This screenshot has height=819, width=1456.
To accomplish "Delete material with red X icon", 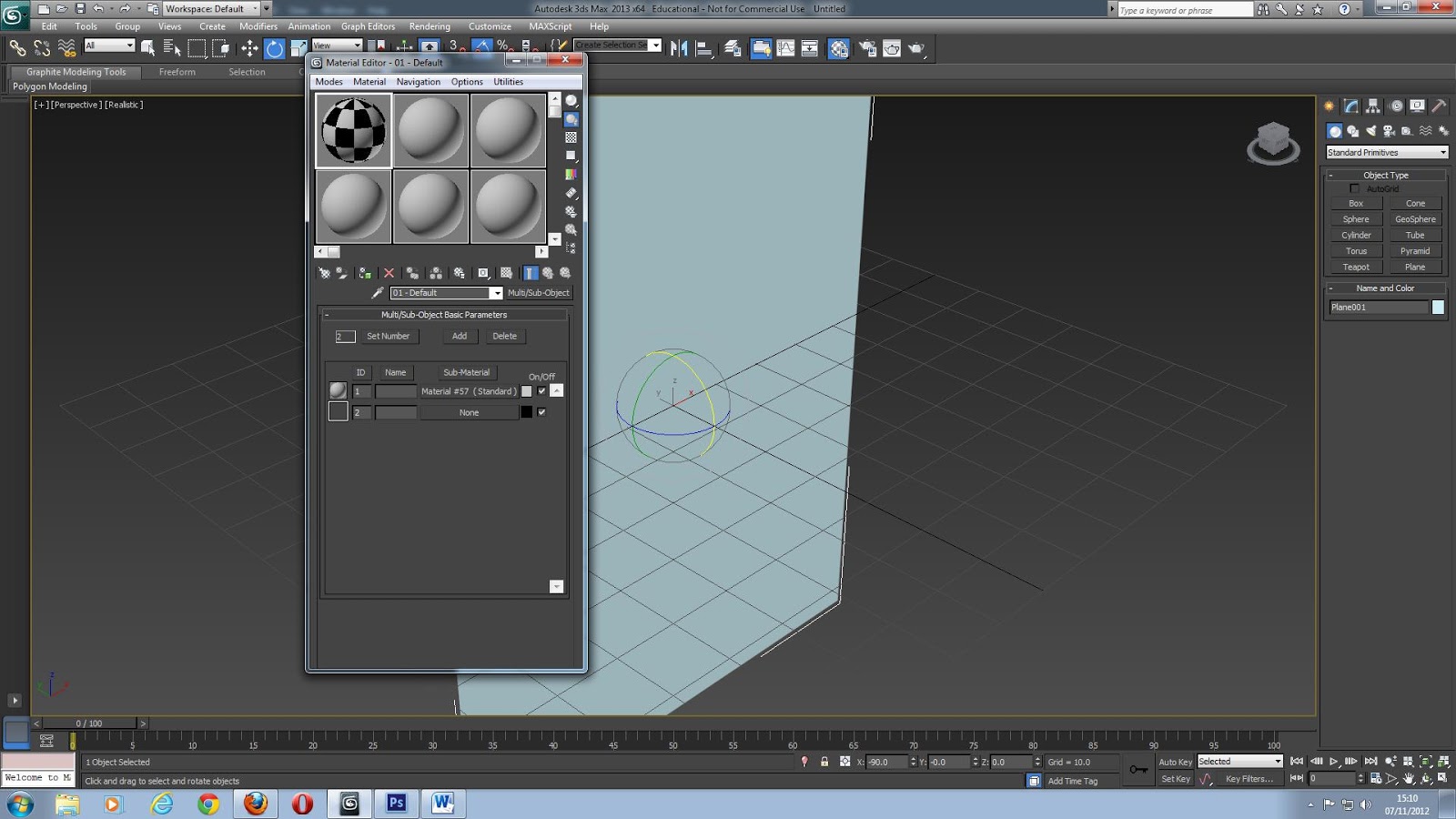I will pos(389,273).
